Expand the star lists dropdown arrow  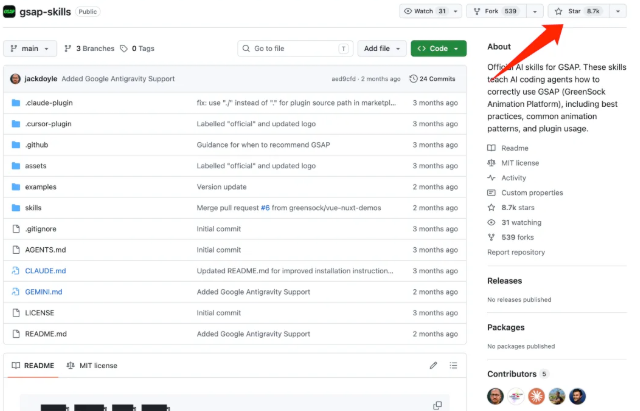(x=618, y=11)
